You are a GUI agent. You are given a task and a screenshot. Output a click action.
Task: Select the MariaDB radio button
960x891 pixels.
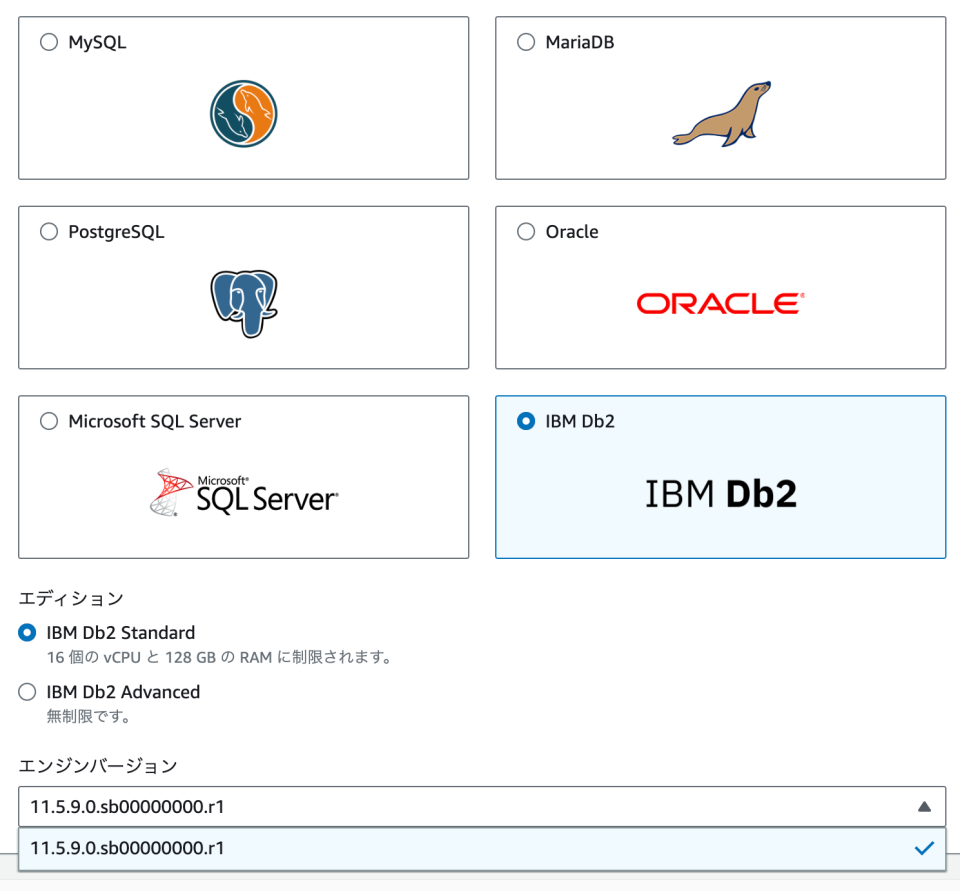point(525,42)
